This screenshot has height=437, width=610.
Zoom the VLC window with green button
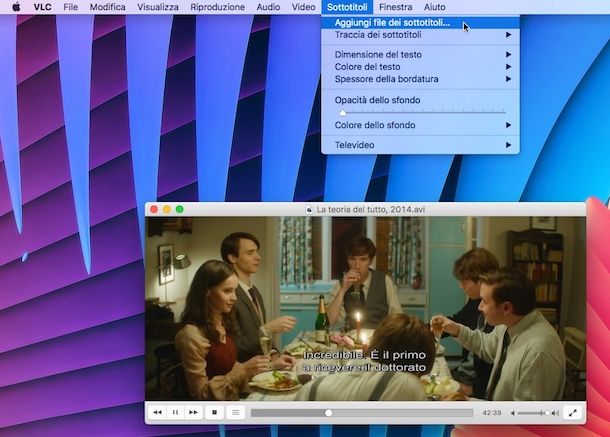[179, 209]
